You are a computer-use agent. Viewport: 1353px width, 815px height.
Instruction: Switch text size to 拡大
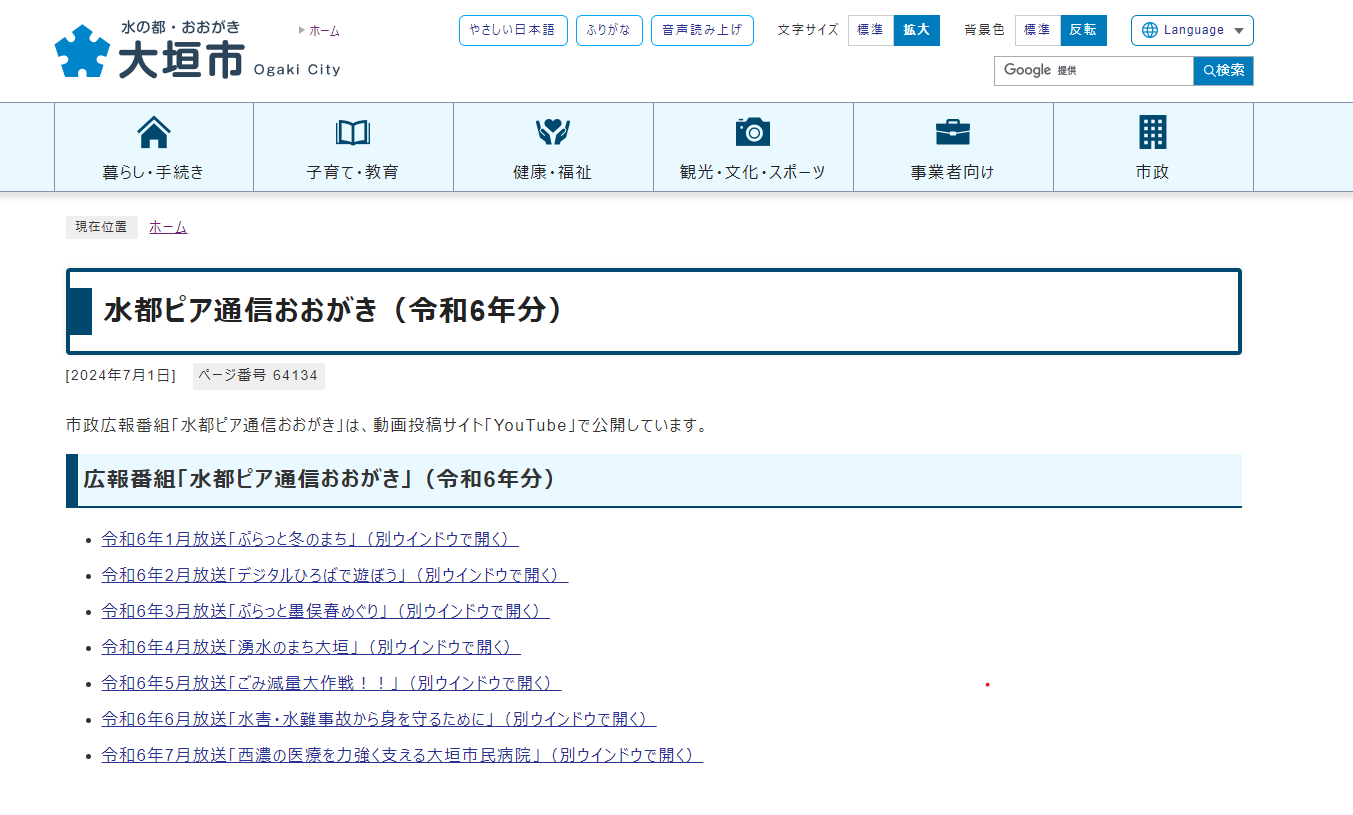[x=916, y=30]
